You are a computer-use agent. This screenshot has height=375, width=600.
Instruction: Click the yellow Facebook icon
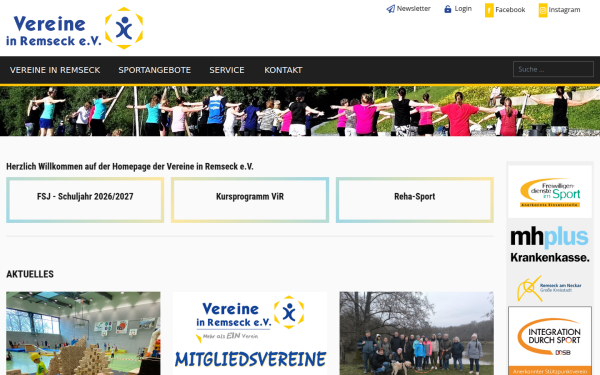coord(489,10)
